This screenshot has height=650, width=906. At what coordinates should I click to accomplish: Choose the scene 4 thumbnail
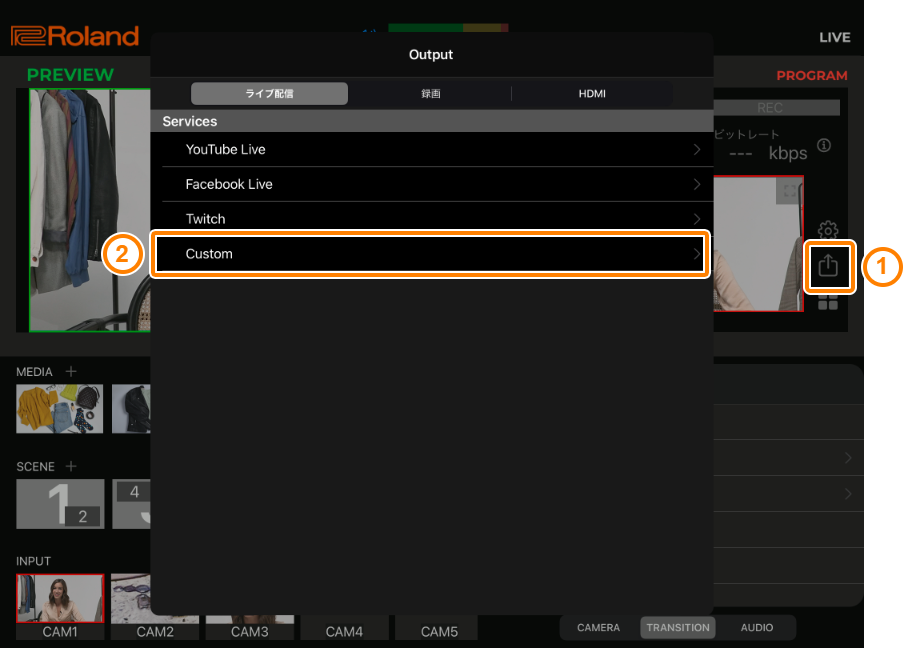pyautogui.click(x=131, y=504)
